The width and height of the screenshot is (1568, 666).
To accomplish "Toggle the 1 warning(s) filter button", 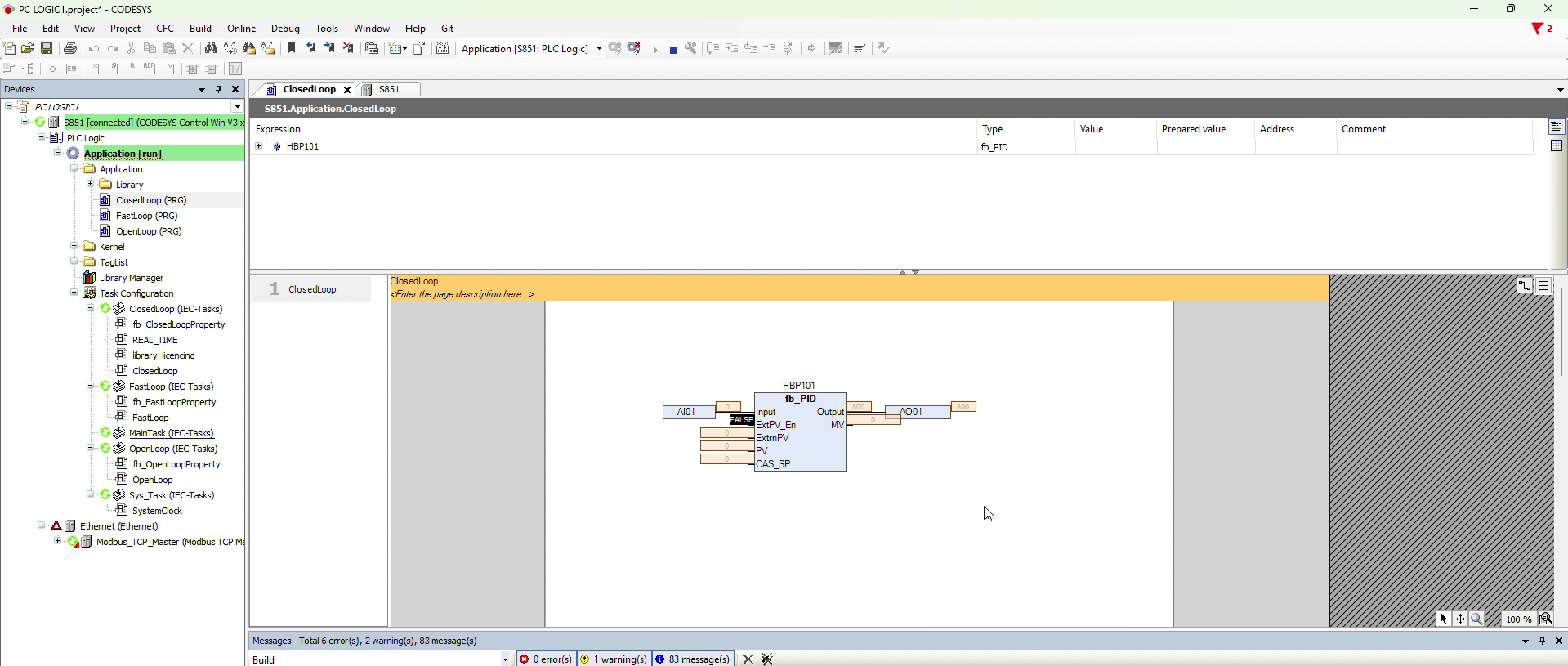I will point(614,659).
